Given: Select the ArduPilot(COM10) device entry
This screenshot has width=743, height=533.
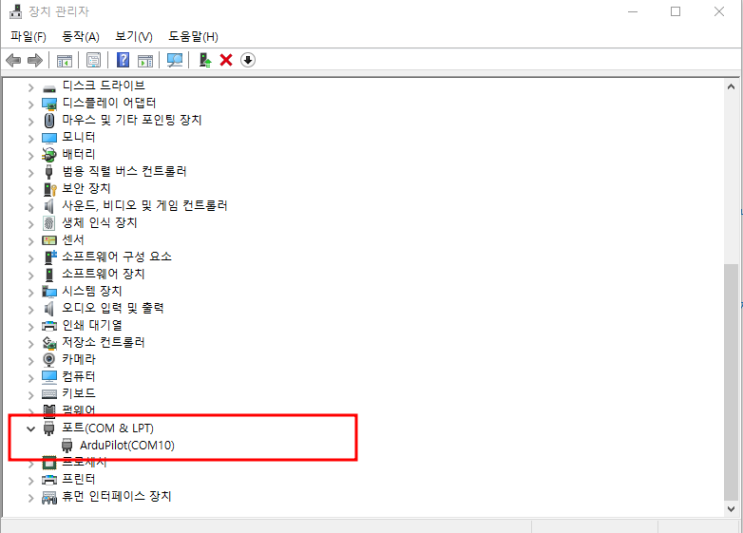Looking at the screenshot, I should (x=127, y=445).
